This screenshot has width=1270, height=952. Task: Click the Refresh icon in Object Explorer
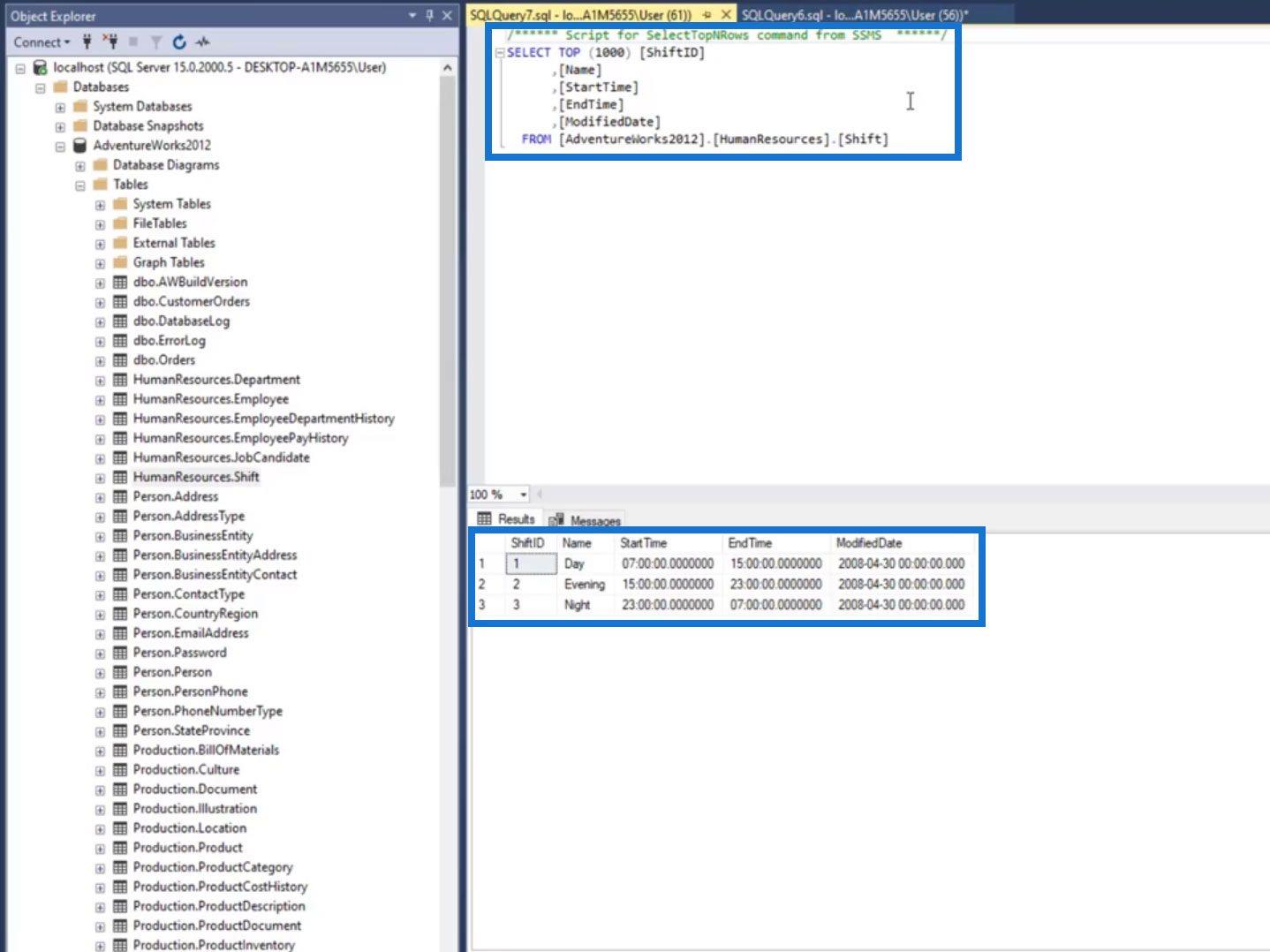pos(179,42)
